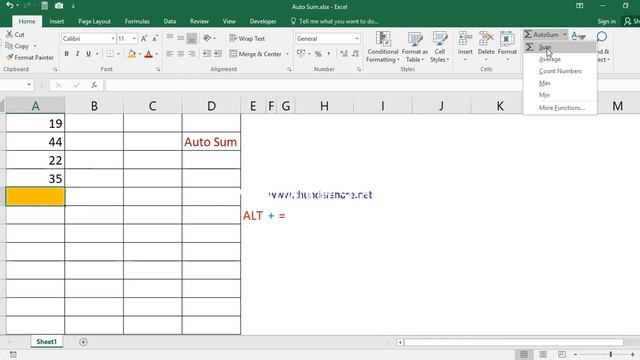Click Decrease Indent icon

point(207,54)
